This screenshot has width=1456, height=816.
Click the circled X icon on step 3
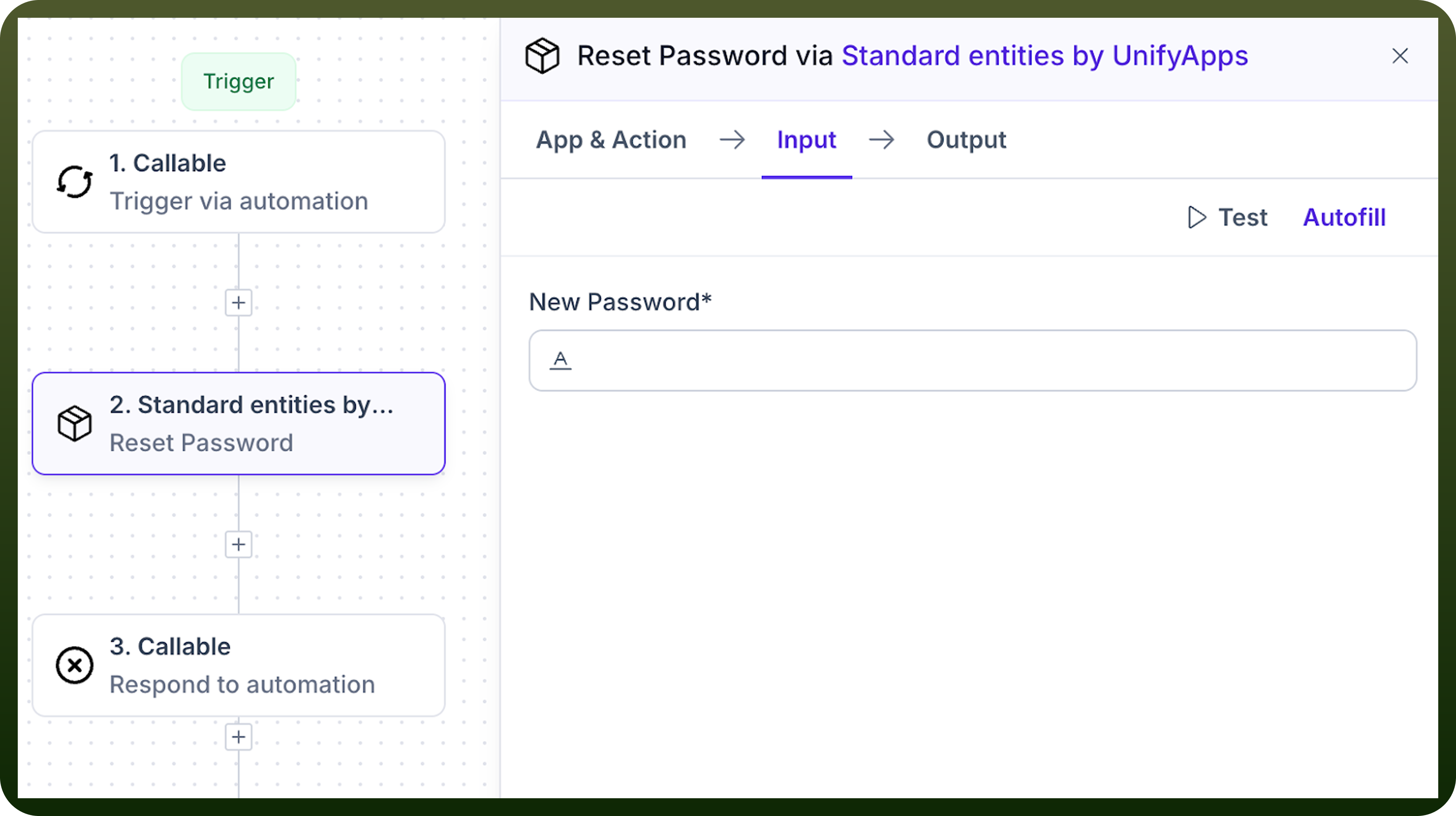pyautogui.click(x=75, y=665)
